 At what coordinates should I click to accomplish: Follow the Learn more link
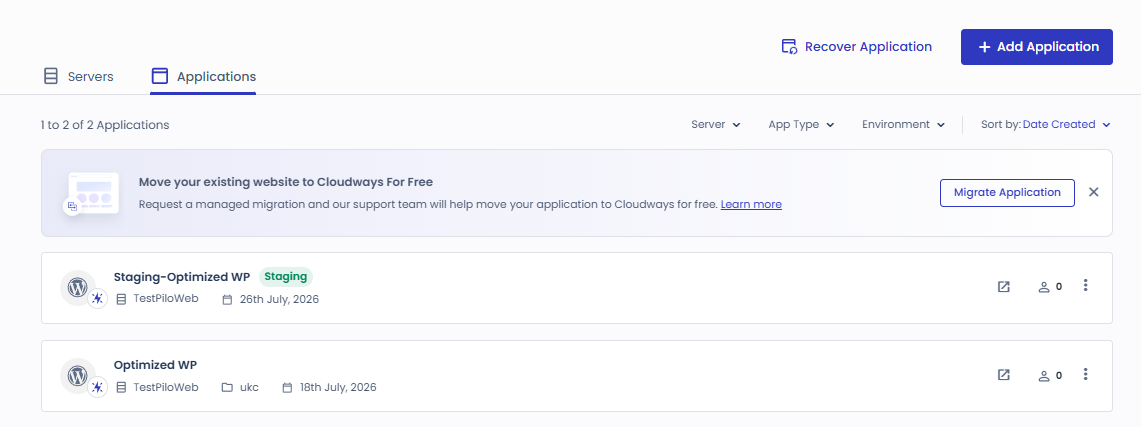pos(751,204)
